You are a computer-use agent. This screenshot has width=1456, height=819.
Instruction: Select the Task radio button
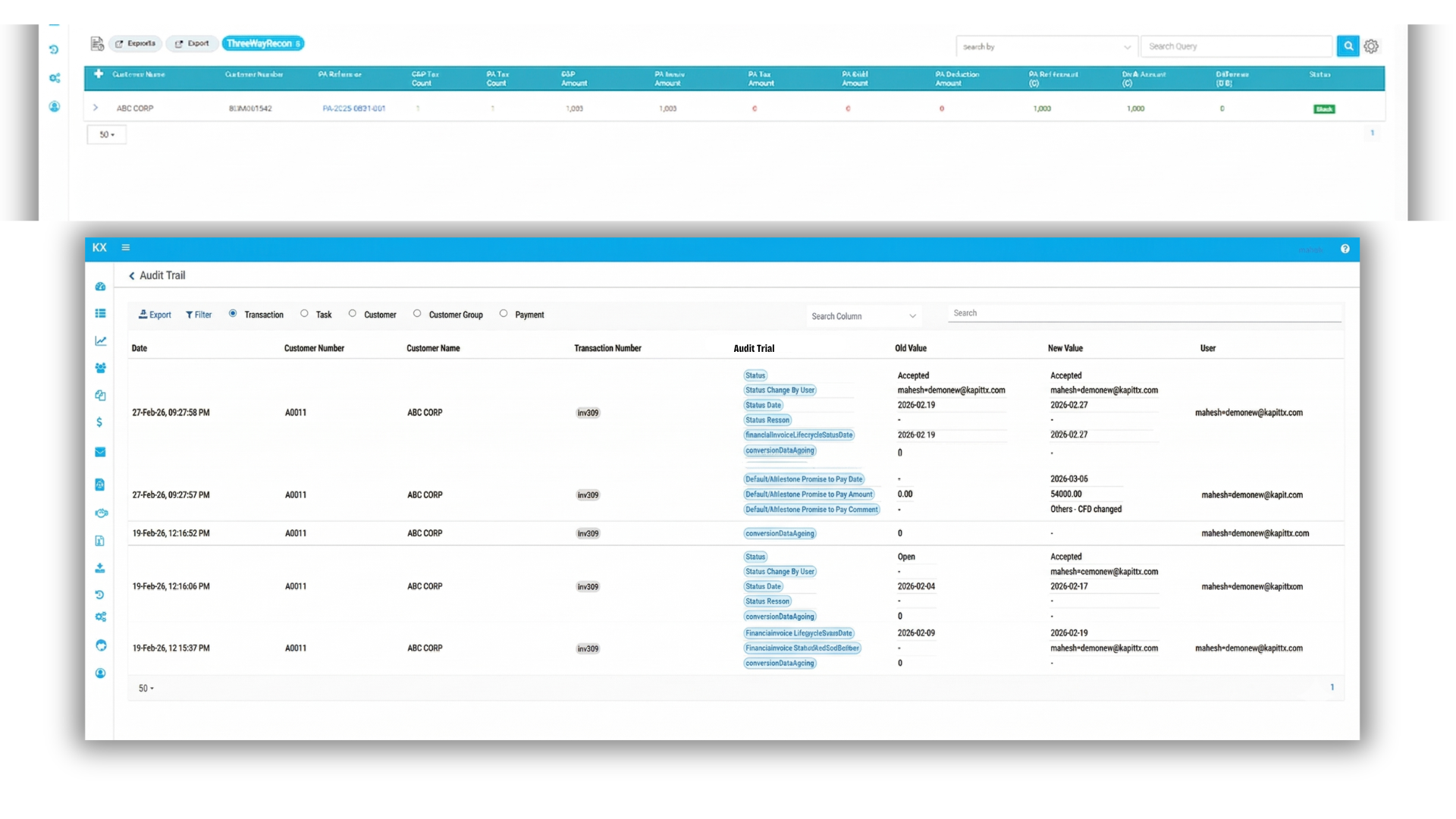coord(304,313)
